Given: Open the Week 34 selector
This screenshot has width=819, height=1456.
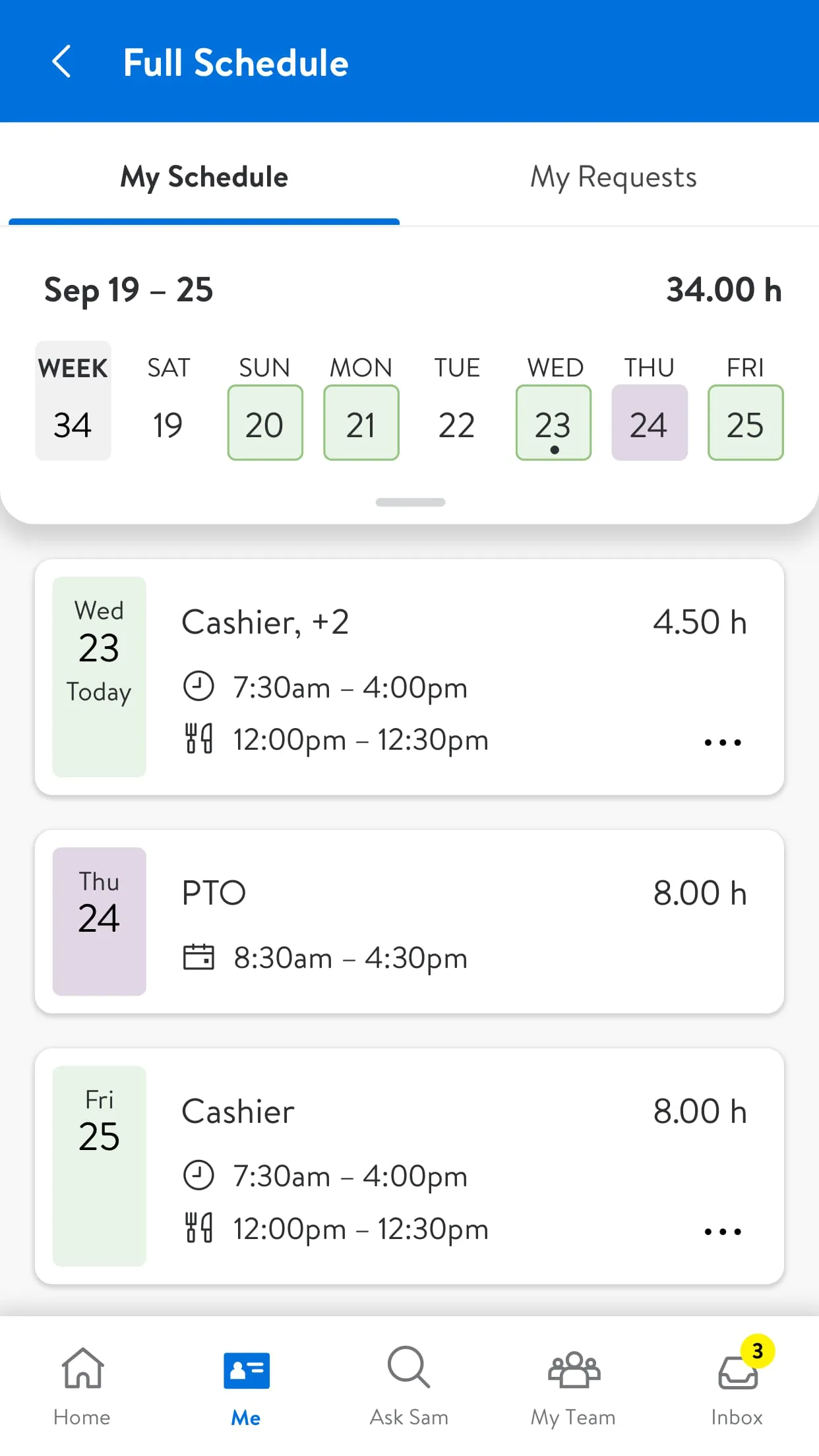Looking at the screenshot, I should coord(73,401).
